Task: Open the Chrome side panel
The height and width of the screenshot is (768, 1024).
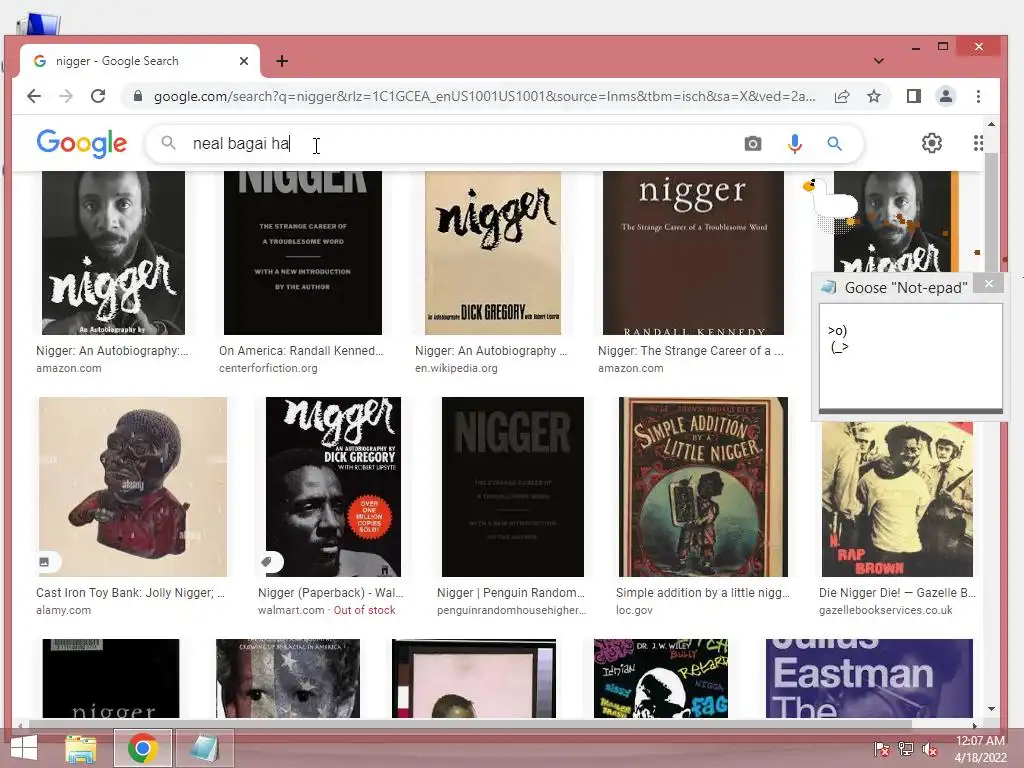Action: 914,96
